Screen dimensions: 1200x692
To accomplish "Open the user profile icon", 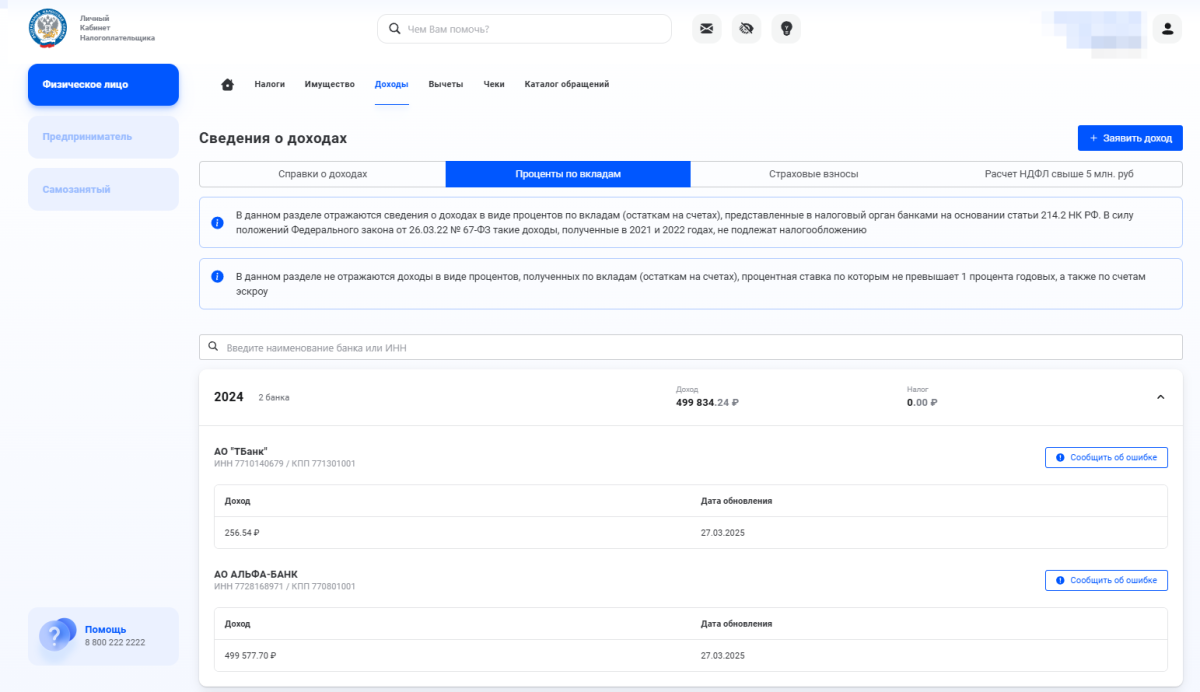I will click(1167, 29).
